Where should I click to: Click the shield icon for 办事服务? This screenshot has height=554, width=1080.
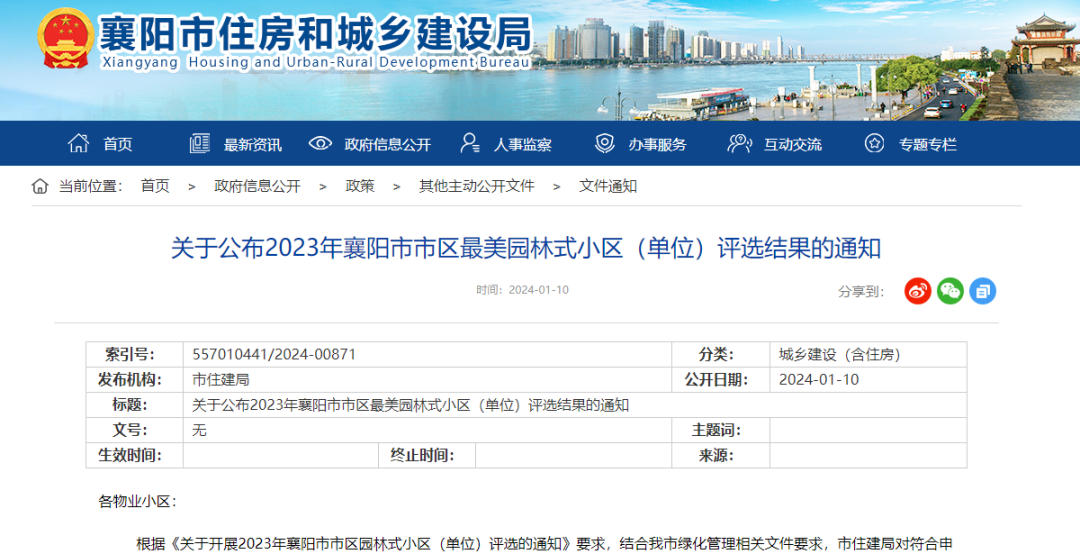tap(605, 144)
